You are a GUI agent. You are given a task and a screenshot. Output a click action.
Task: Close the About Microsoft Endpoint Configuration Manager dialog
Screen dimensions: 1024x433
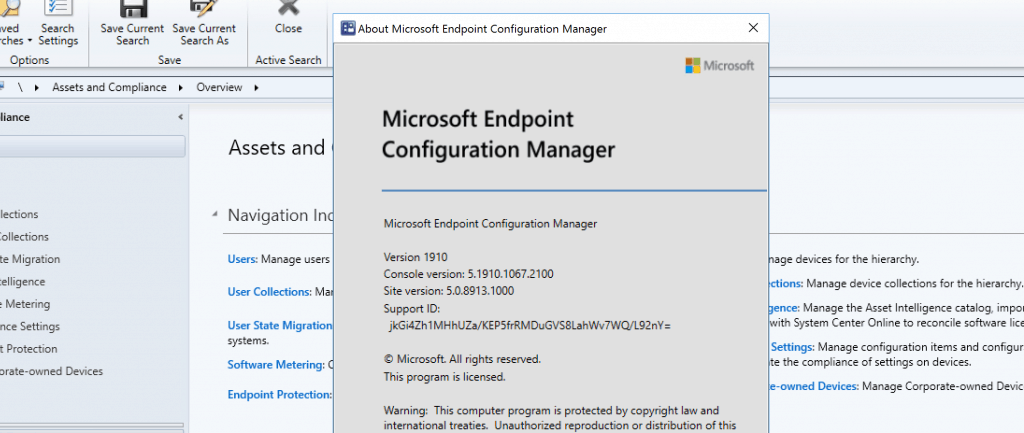(753, 28)
